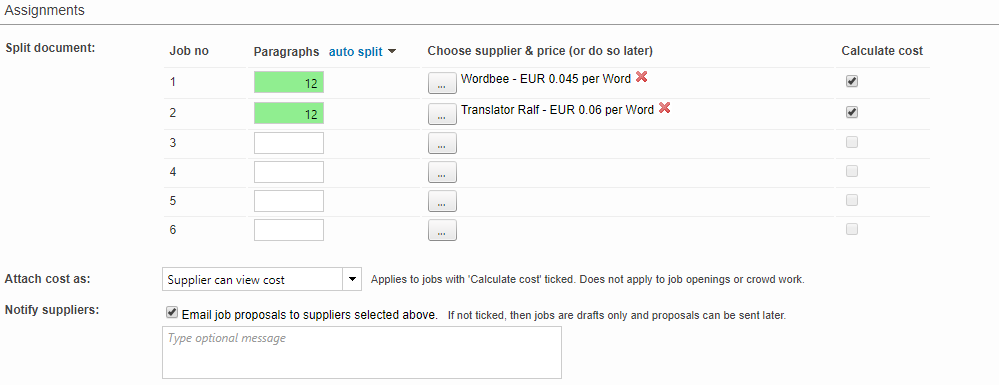Click the Supplier can view cost combo box
The width and height of the screenshot is (999, 385).
(x=262, y=279)
